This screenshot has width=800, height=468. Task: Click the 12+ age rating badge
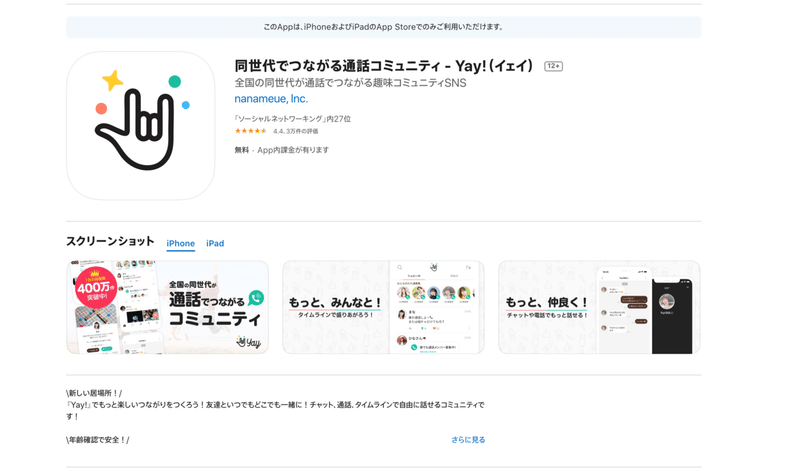pos(554,66)
